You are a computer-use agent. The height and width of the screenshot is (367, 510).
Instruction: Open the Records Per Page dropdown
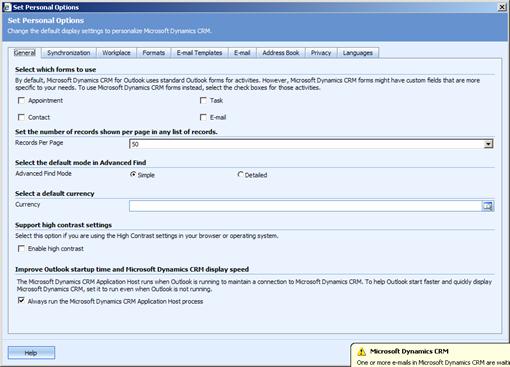tap(488, 144)
